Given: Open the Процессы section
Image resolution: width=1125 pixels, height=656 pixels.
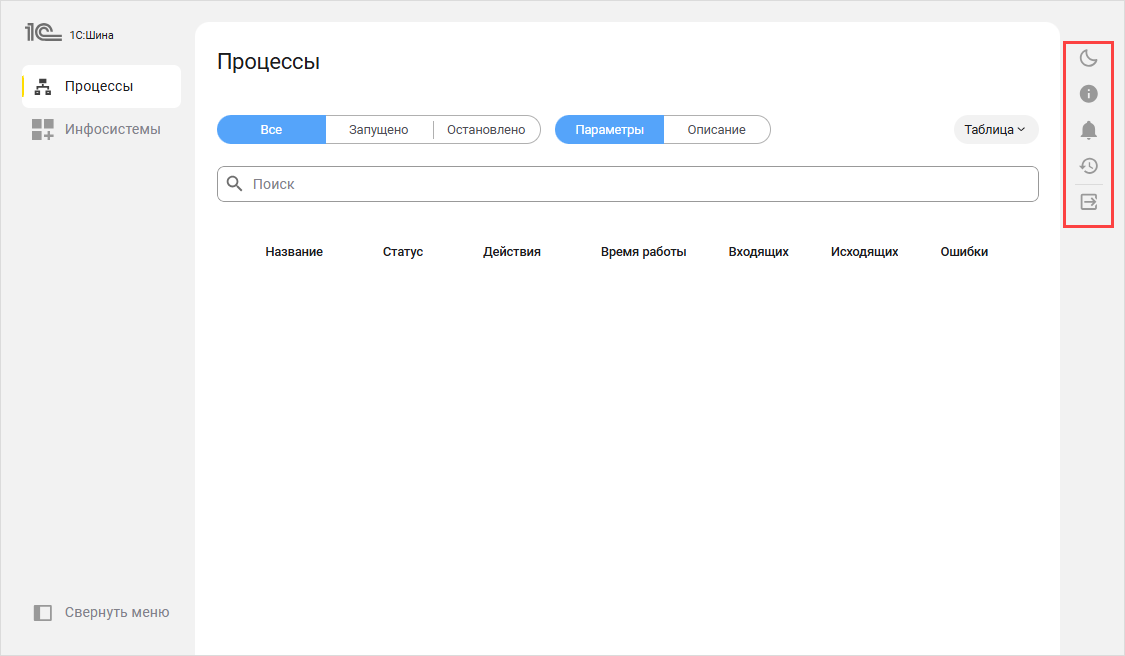Looking at the screenshot, I should point(98,86).
